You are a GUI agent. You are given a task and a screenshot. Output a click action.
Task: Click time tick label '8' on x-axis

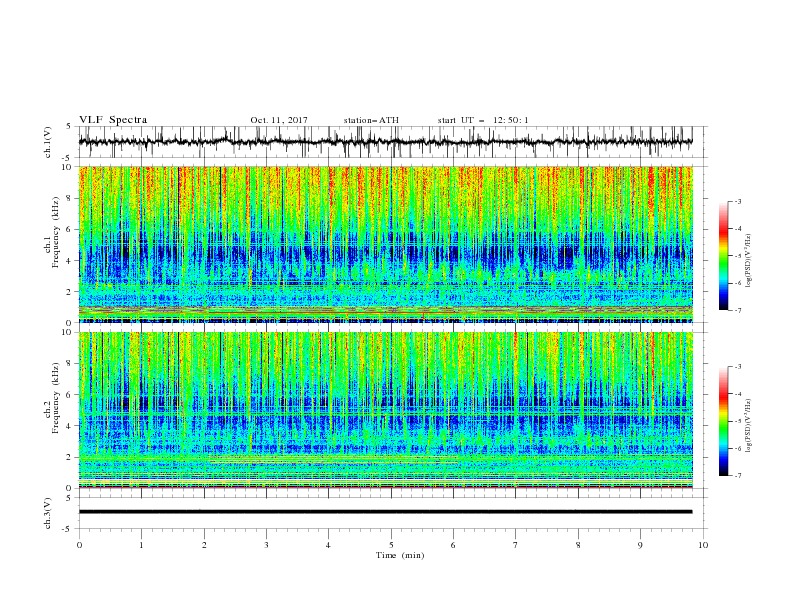click(578, 545)
